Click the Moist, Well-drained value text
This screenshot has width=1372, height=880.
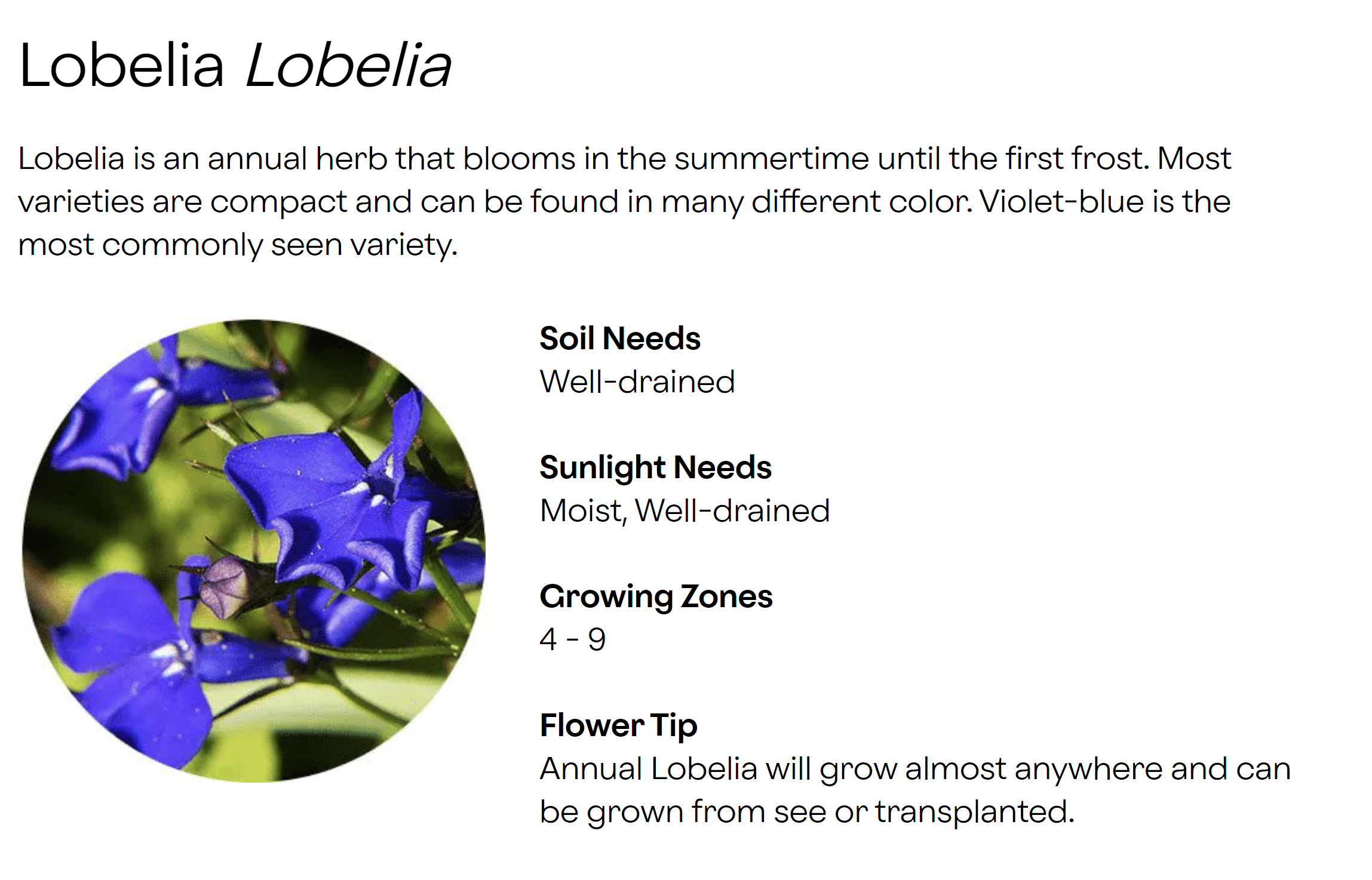pyautogui.click(x=685, y=511)
